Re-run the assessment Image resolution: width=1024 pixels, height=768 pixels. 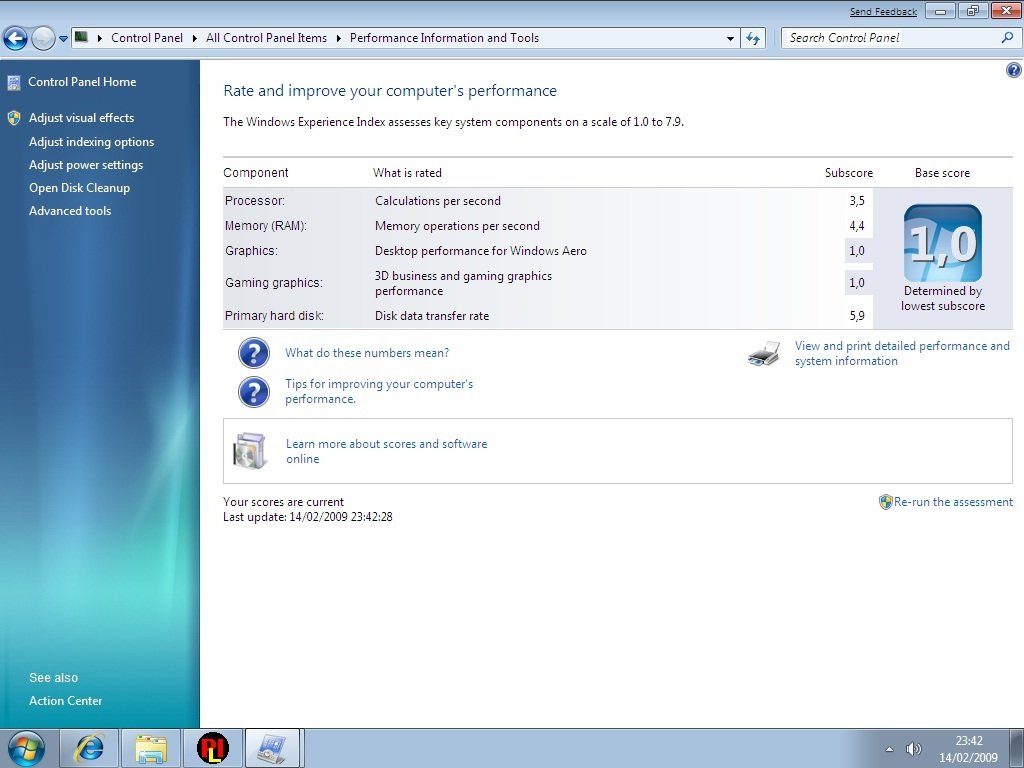(x=953, y=502)
